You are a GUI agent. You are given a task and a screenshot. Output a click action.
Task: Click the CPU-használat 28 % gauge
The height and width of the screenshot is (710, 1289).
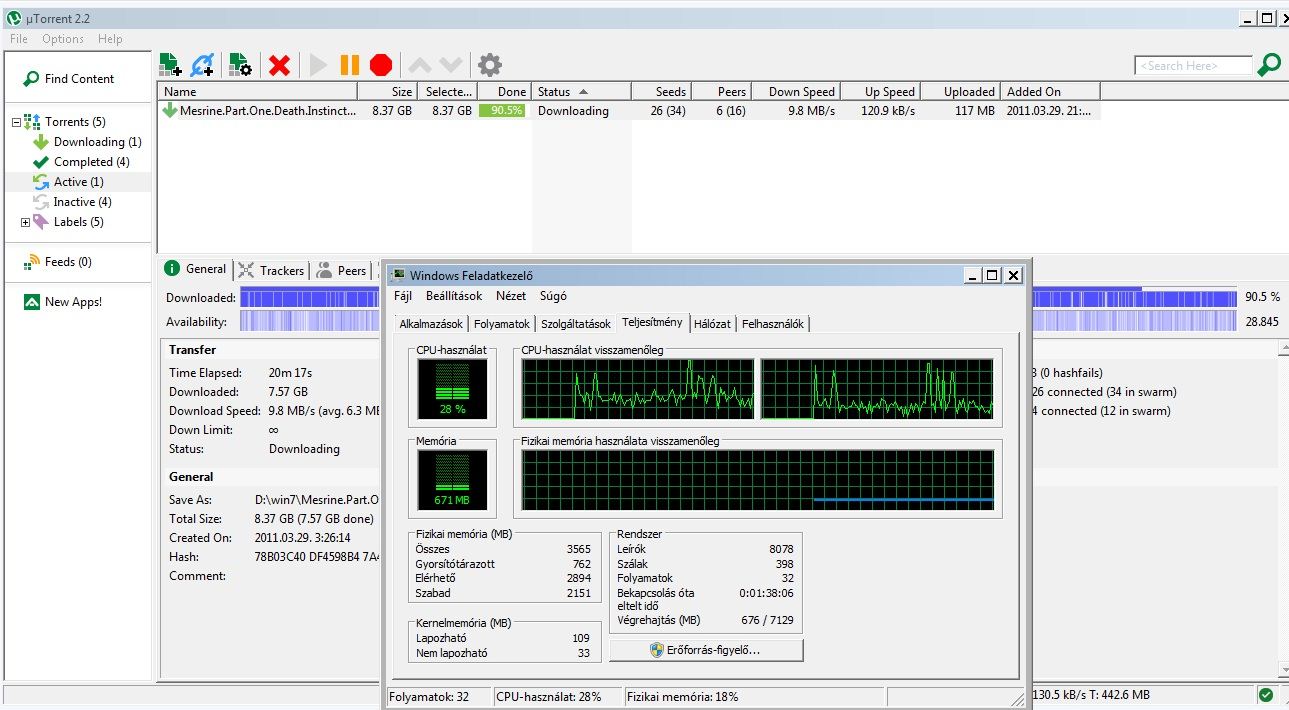453,388
